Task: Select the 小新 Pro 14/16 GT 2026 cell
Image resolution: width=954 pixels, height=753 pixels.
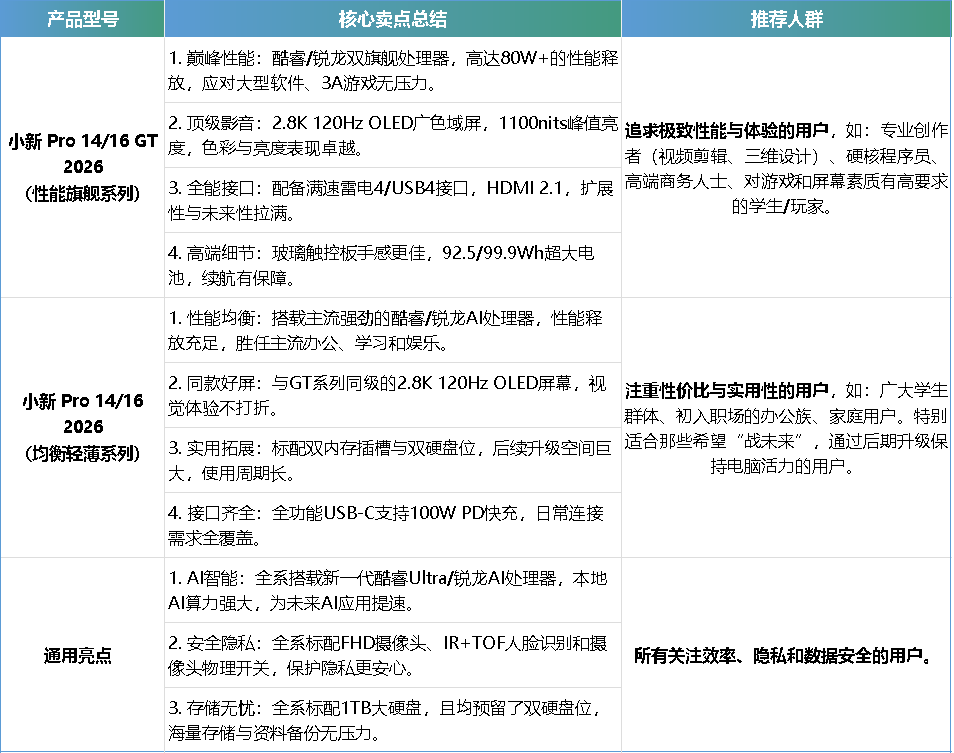Action: tap(82, 167)
